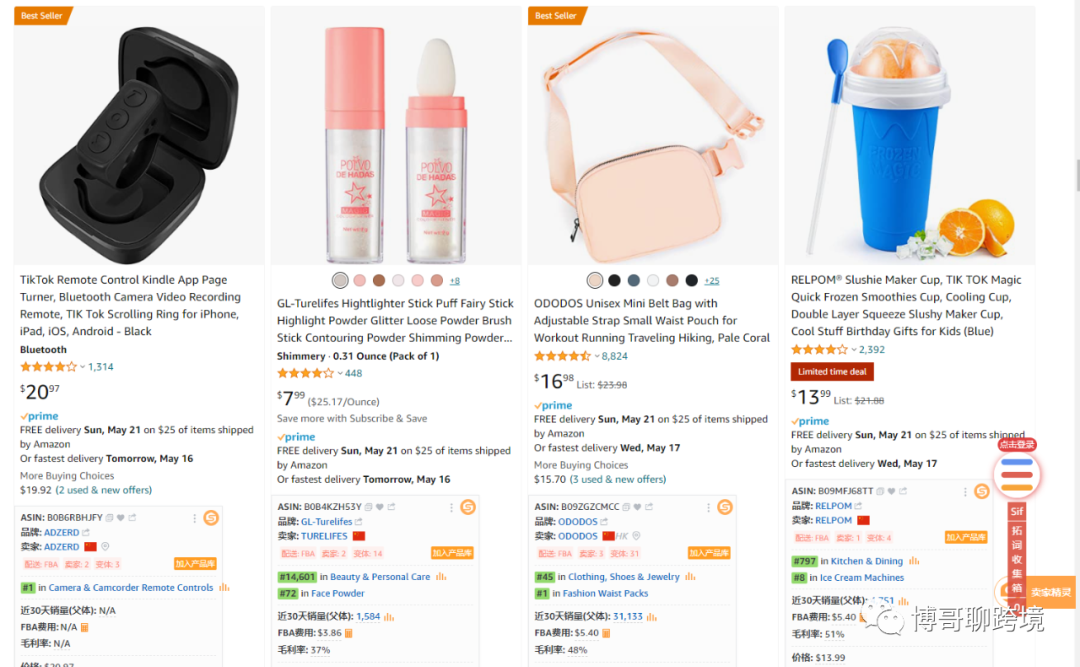Open the share icon next to ASIN B09ZGZCMCC
The width and height of the screenshot is (1080, 667).
click(649, 506)
